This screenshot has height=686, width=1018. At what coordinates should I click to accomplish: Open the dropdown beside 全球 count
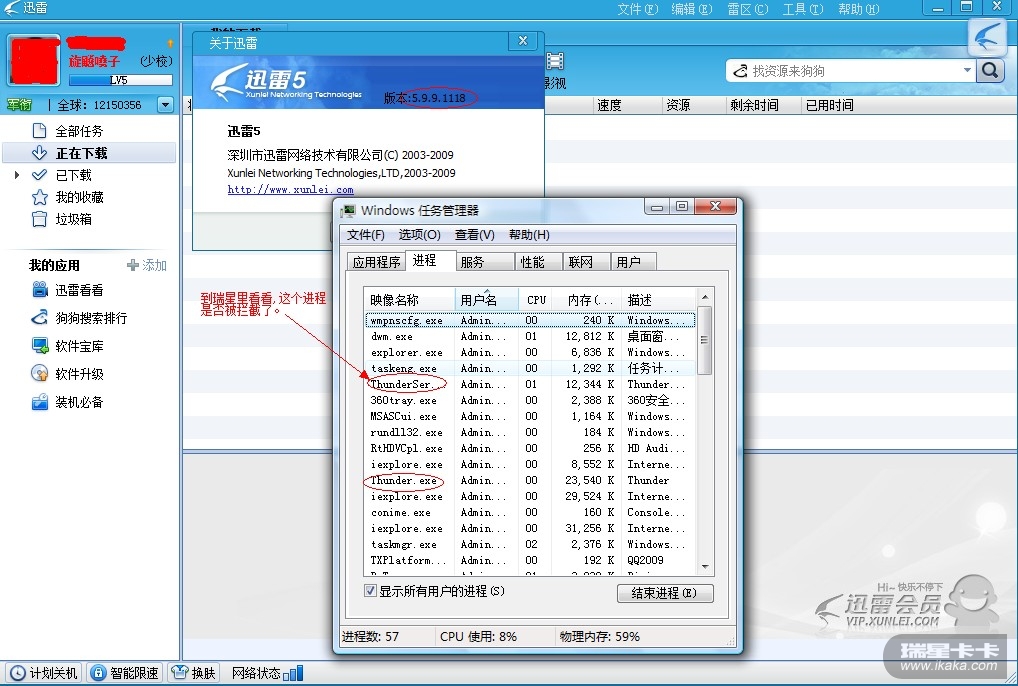tap(166, 104)
